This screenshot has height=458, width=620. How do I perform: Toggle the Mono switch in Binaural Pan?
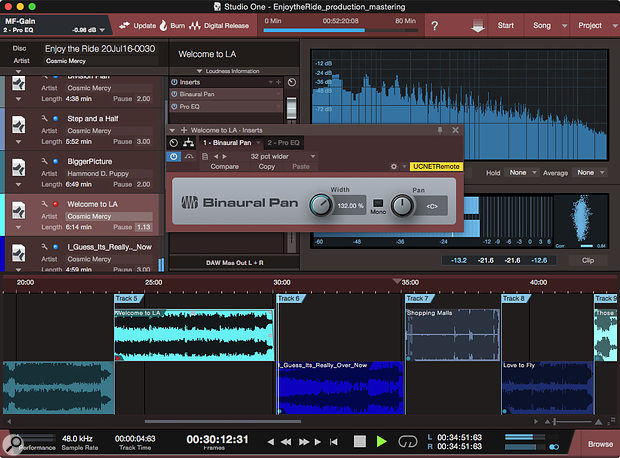pos(378,203)
